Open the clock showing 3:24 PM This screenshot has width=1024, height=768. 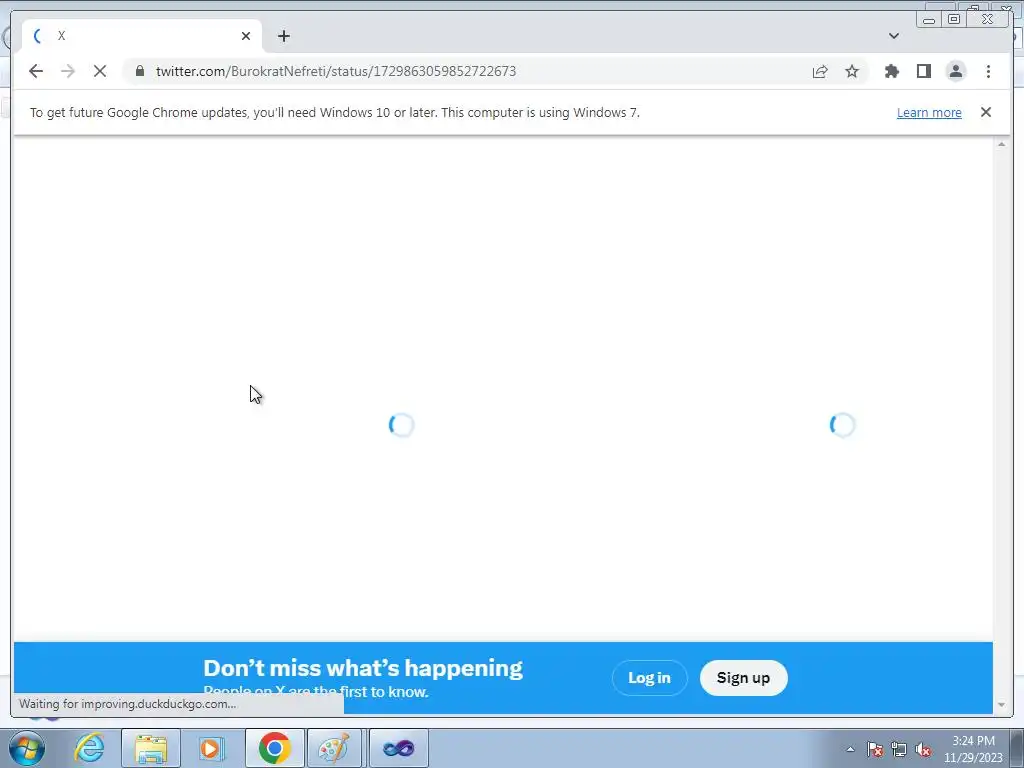(x=973, y=749)
